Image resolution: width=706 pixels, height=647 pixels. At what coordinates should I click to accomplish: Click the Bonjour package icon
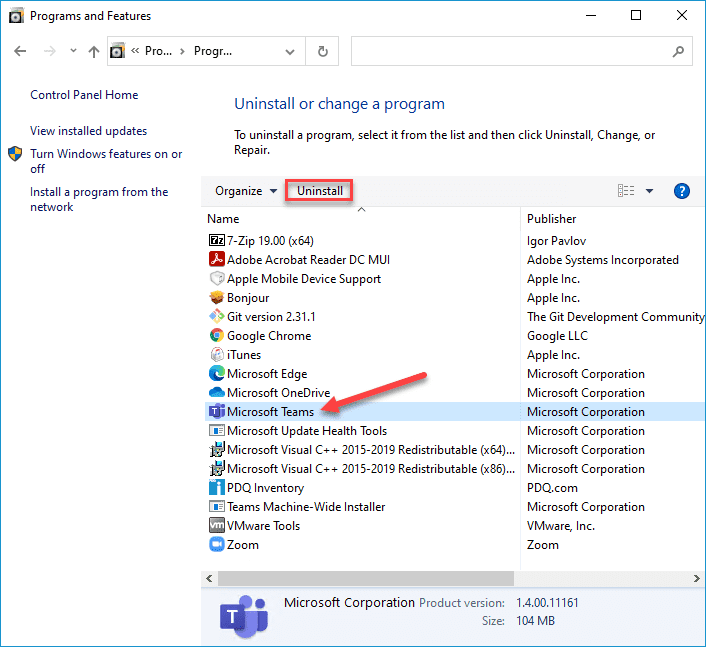coord(217,298)
